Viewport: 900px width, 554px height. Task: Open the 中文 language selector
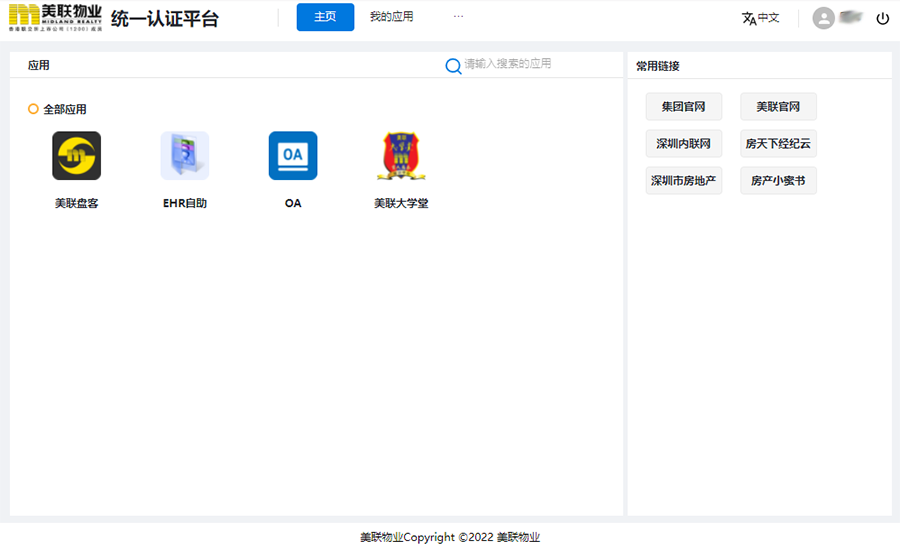(768, 18)
